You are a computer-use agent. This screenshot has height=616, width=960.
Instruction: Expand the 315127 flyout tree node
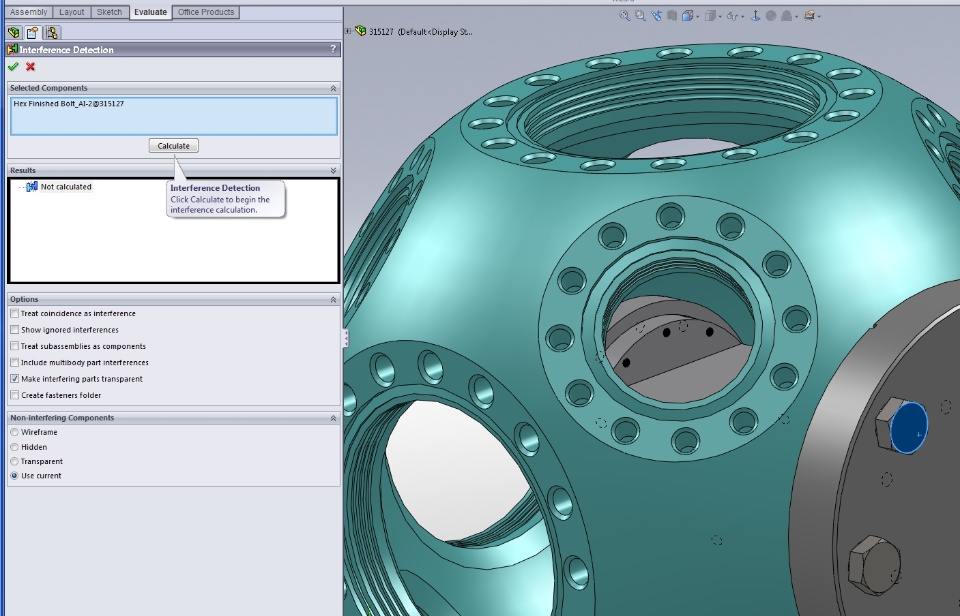pyautogui.click(x=348, y=31)
